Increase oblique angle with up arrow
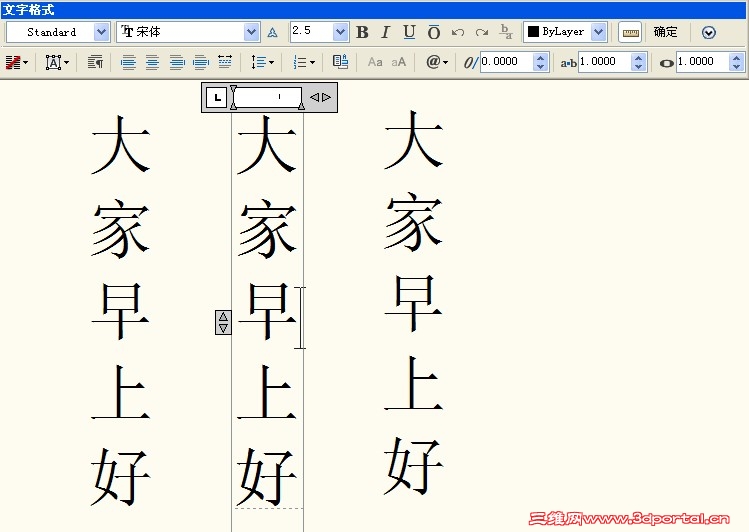The width and height of the screenshot is (749, 532). (x=541, y=57)
